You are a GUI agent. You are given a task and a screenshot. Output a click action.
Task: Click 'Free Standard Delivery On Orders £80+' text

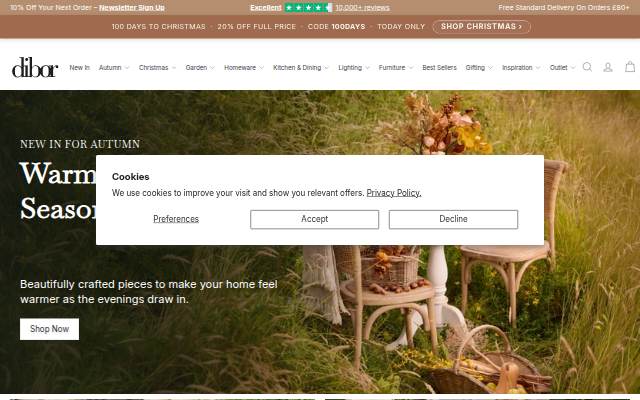tap(563, 7)
